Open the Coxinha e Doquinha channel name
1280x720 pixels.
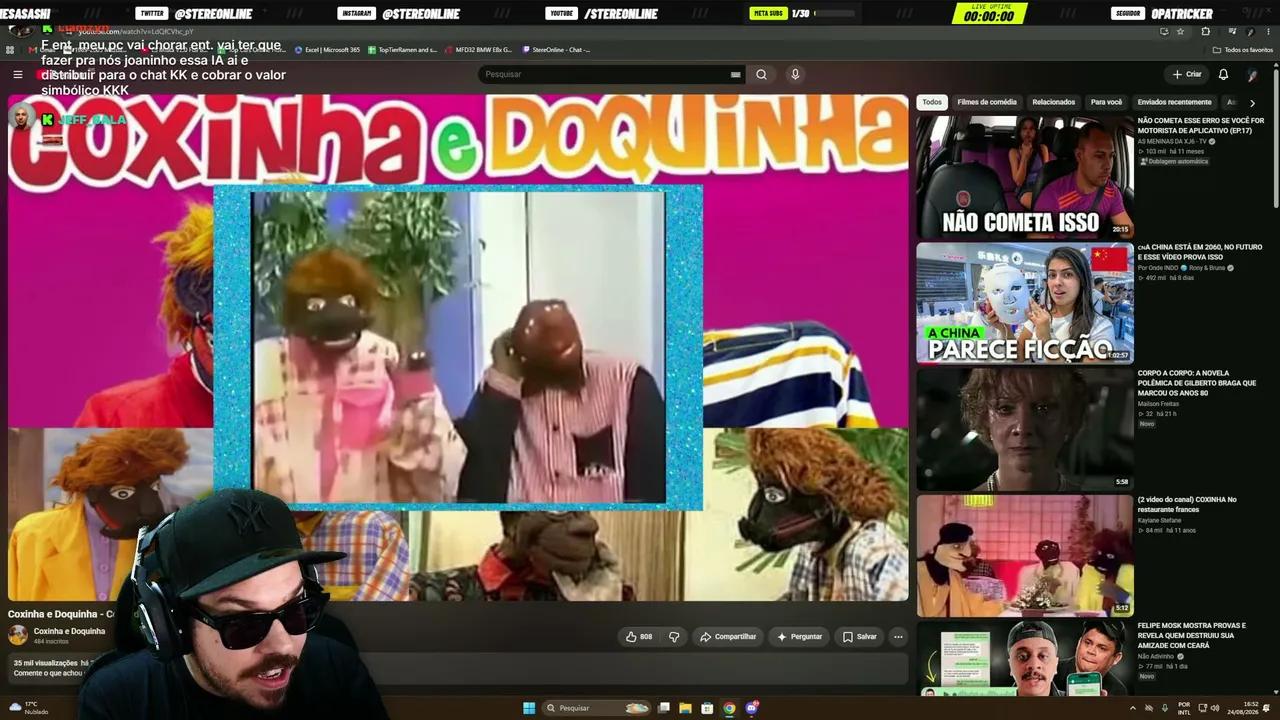click(69, 631)
